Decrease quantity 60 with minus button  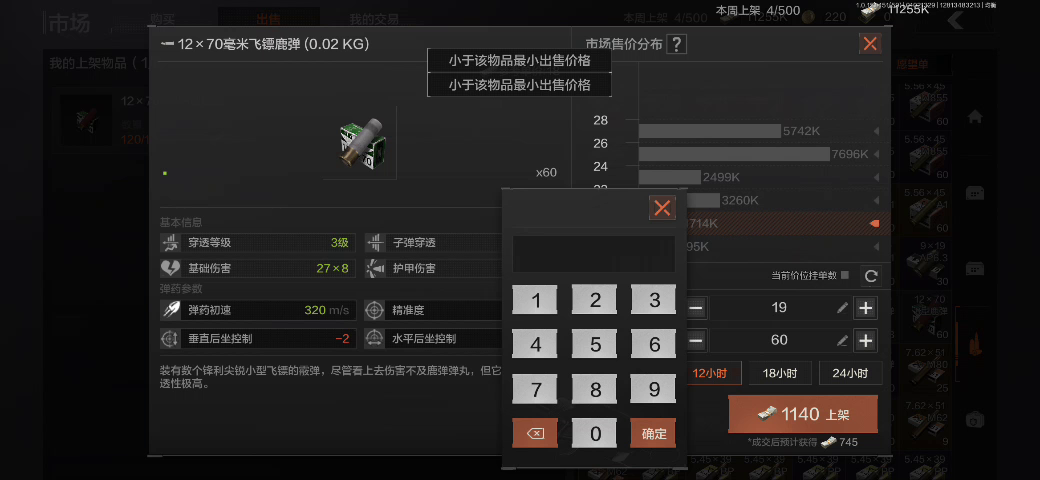point(696,341)
